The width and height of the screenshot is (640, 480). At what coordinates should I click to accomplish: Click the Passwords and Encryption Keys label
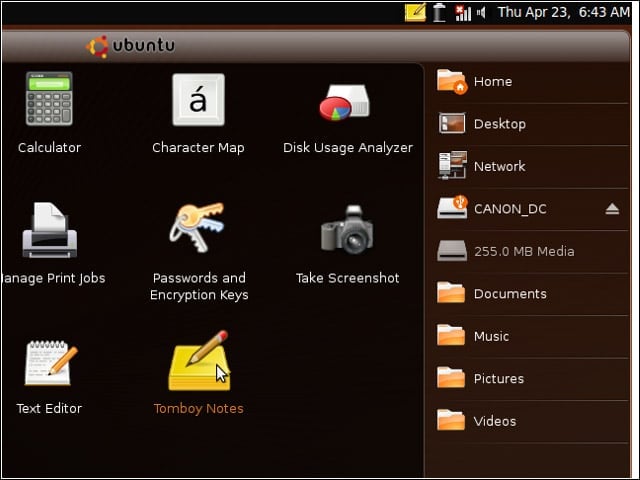pos(199,287)
